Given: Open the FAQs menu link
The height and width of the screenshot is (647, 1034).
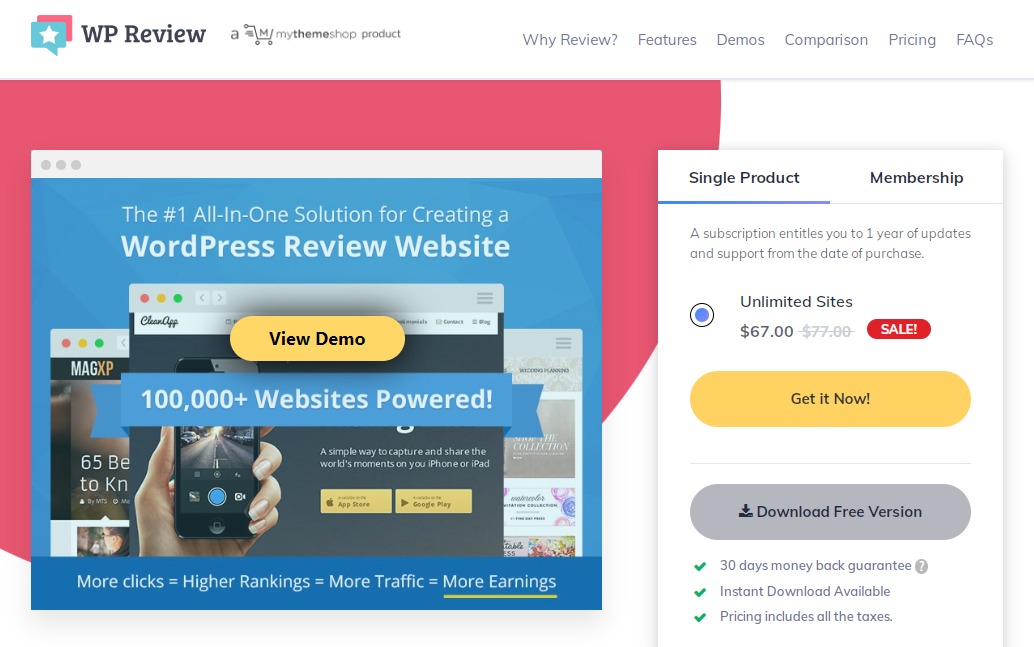Looking at the screenshot, I should (975, 40).
